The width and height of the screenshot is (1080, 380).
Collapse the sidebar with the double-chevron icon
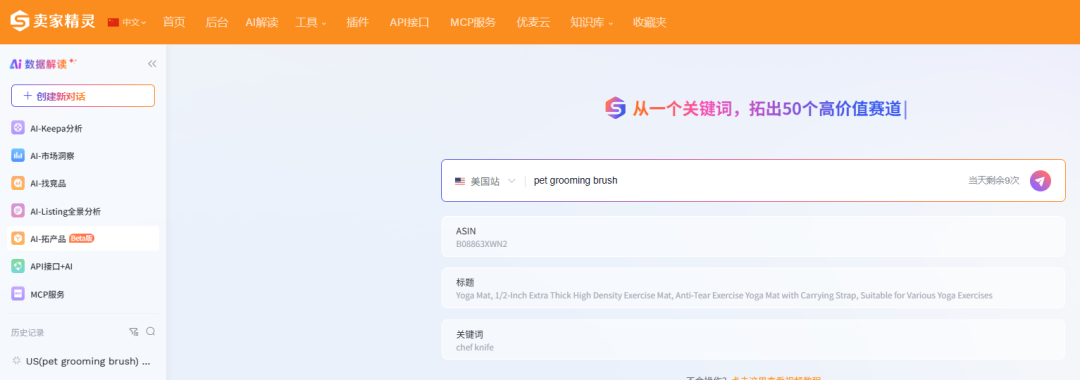[152, 64]
